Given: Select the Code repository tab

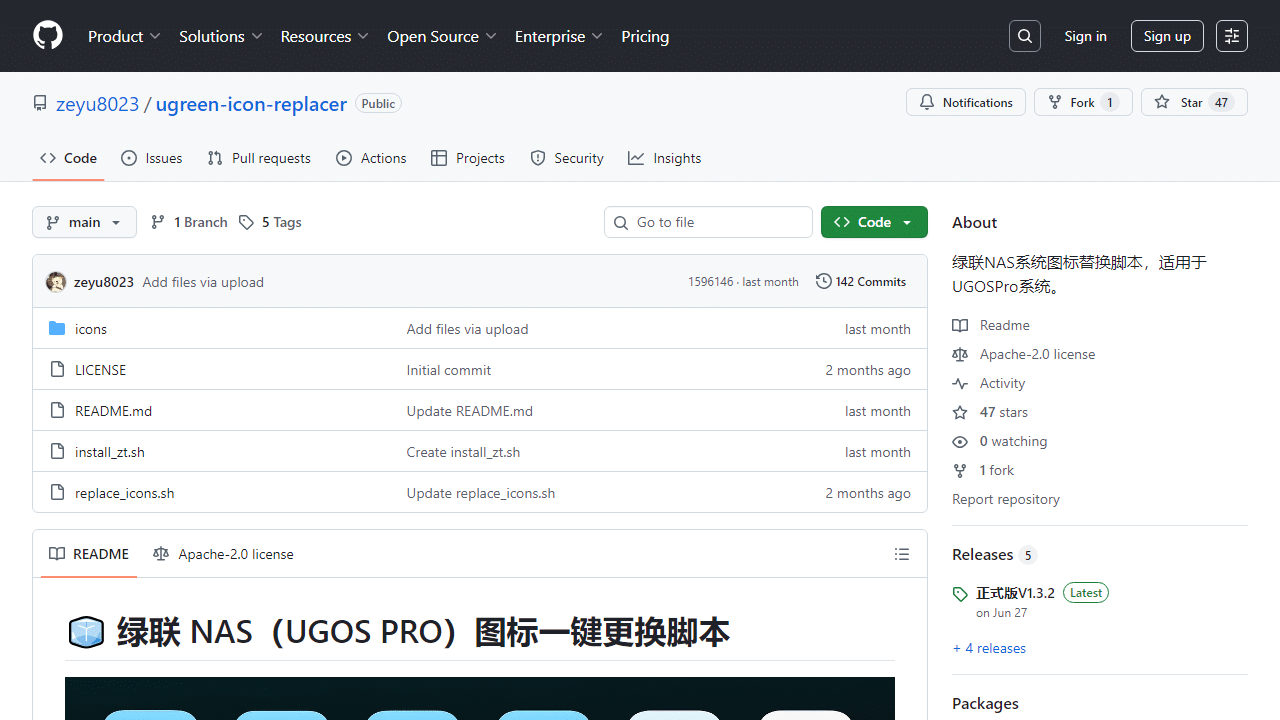Looking at the screenshot, I should (x=68, y=158).
